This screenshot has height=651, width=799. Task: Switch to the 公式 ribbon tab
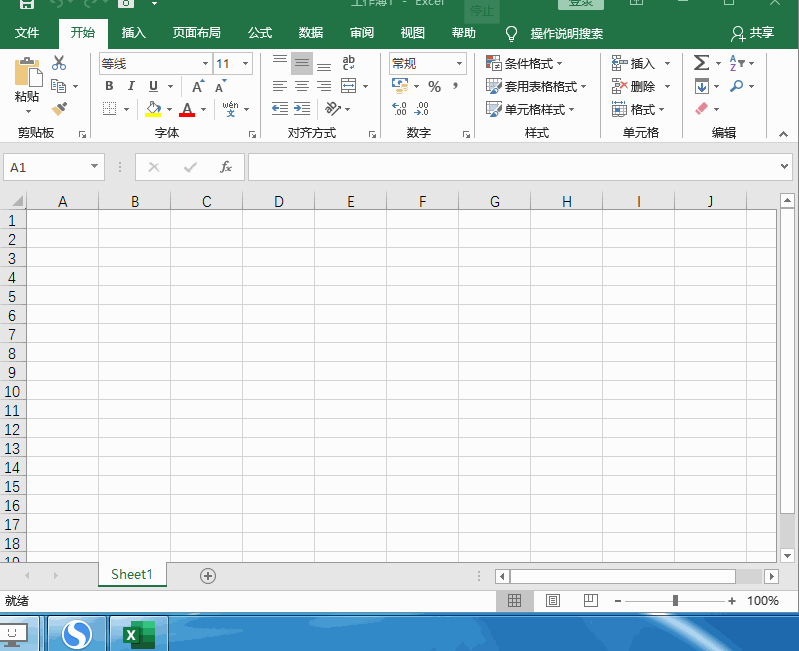click(x=260, y=33)
